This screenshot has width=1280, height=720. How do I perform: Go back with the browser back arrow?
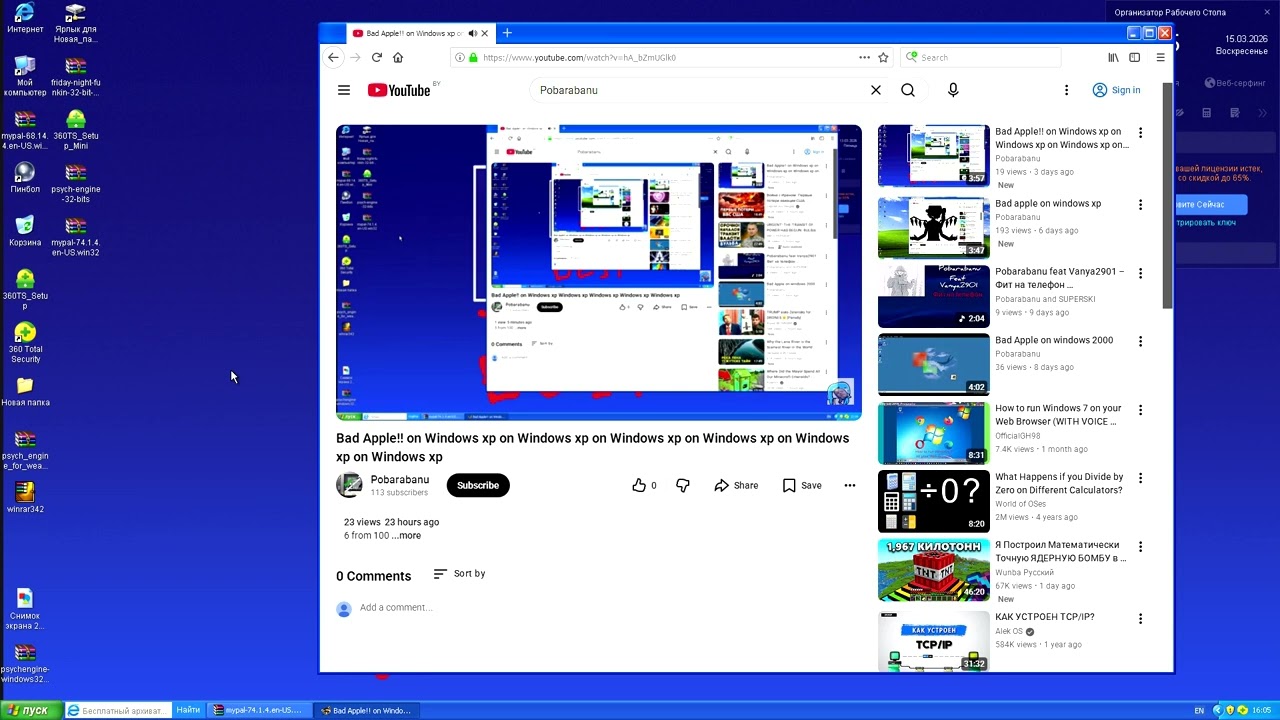click(333, 58)
